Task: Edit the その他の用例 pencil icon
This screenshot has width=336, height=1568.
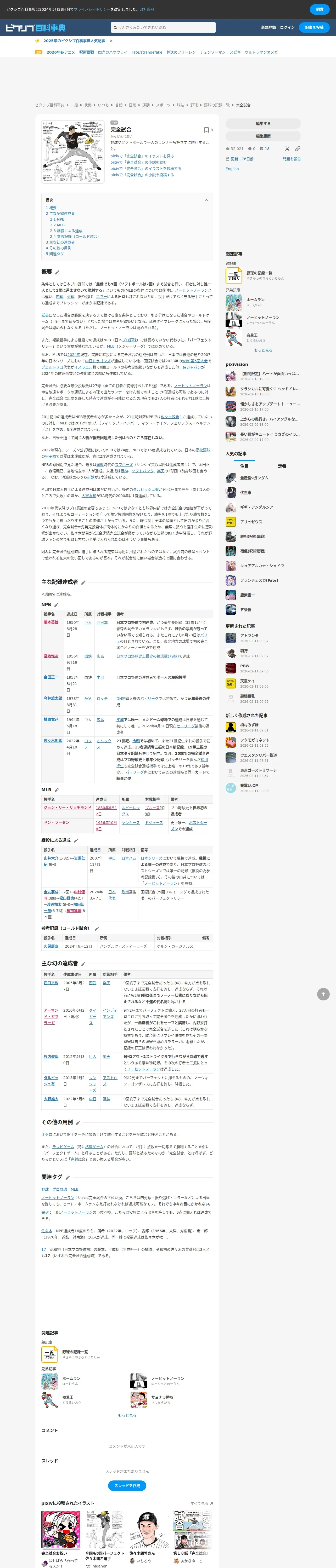Action: [78, 1122]
